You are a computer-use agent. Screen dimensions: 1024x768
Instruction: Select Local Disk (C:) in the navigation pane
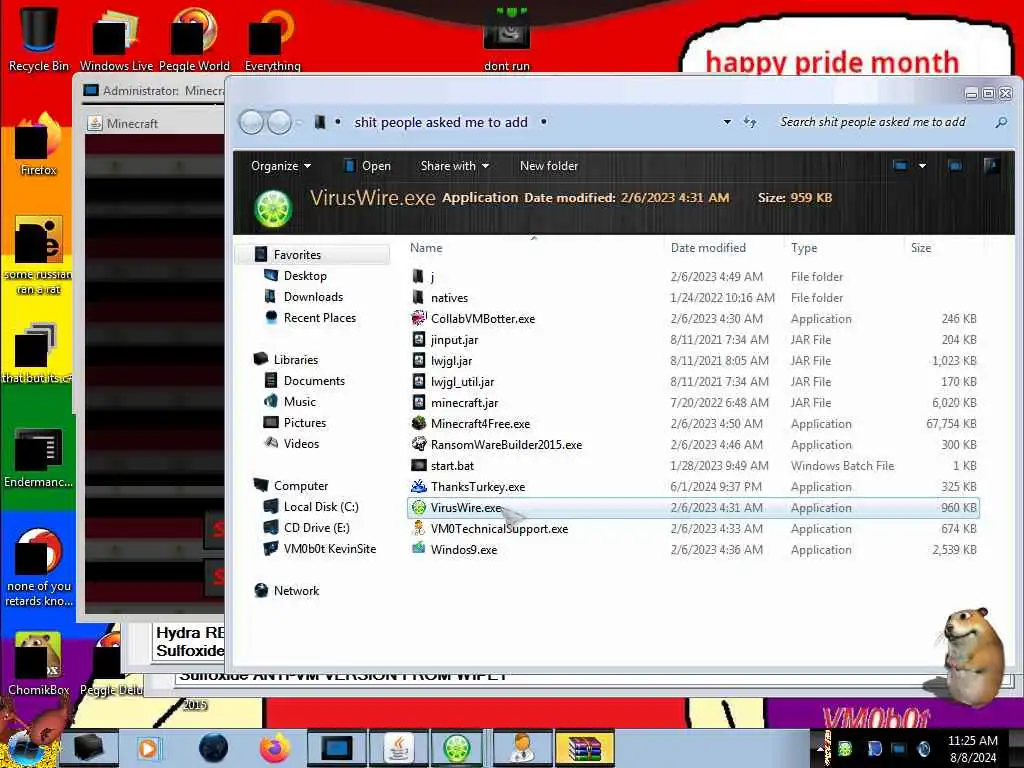[321, 507]
